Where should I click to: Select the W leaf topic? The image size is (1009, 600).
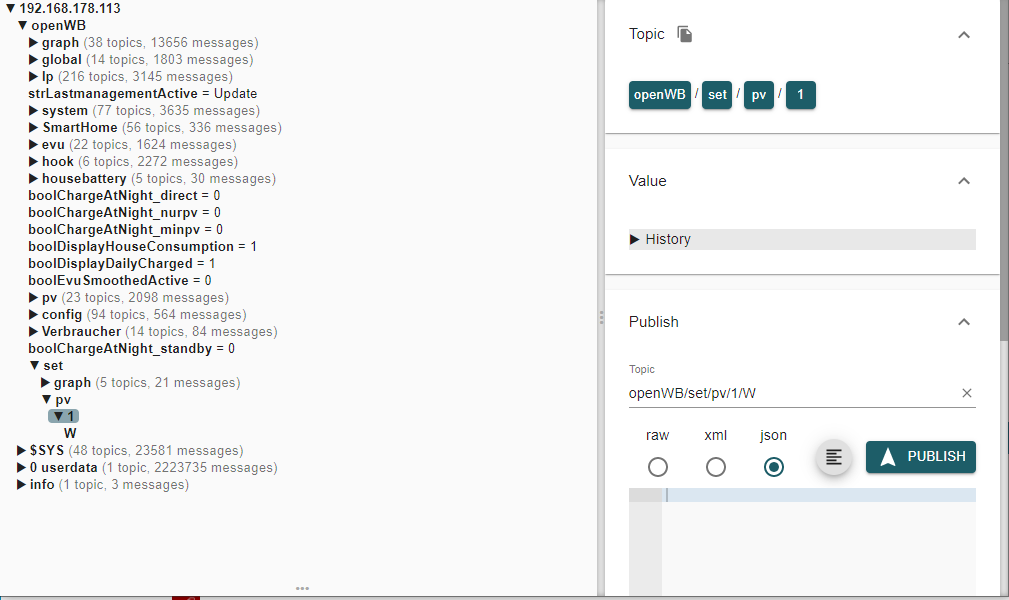[70, 434]
